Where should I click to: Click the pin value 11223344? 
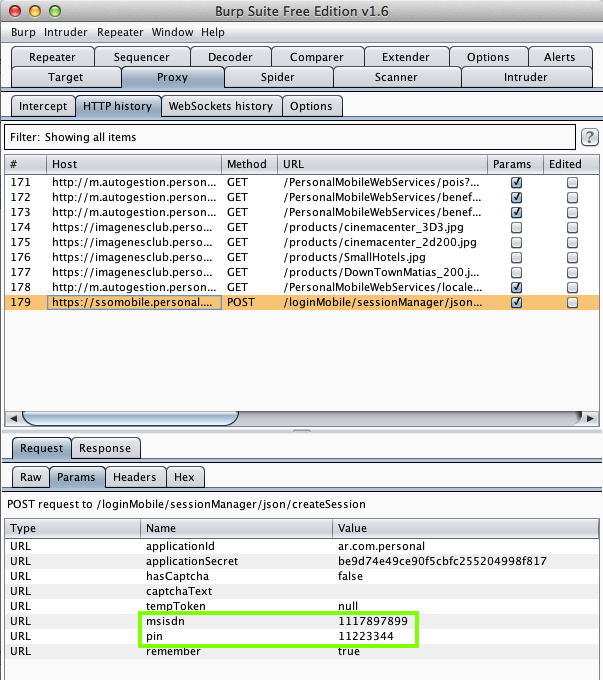point(366,636)
